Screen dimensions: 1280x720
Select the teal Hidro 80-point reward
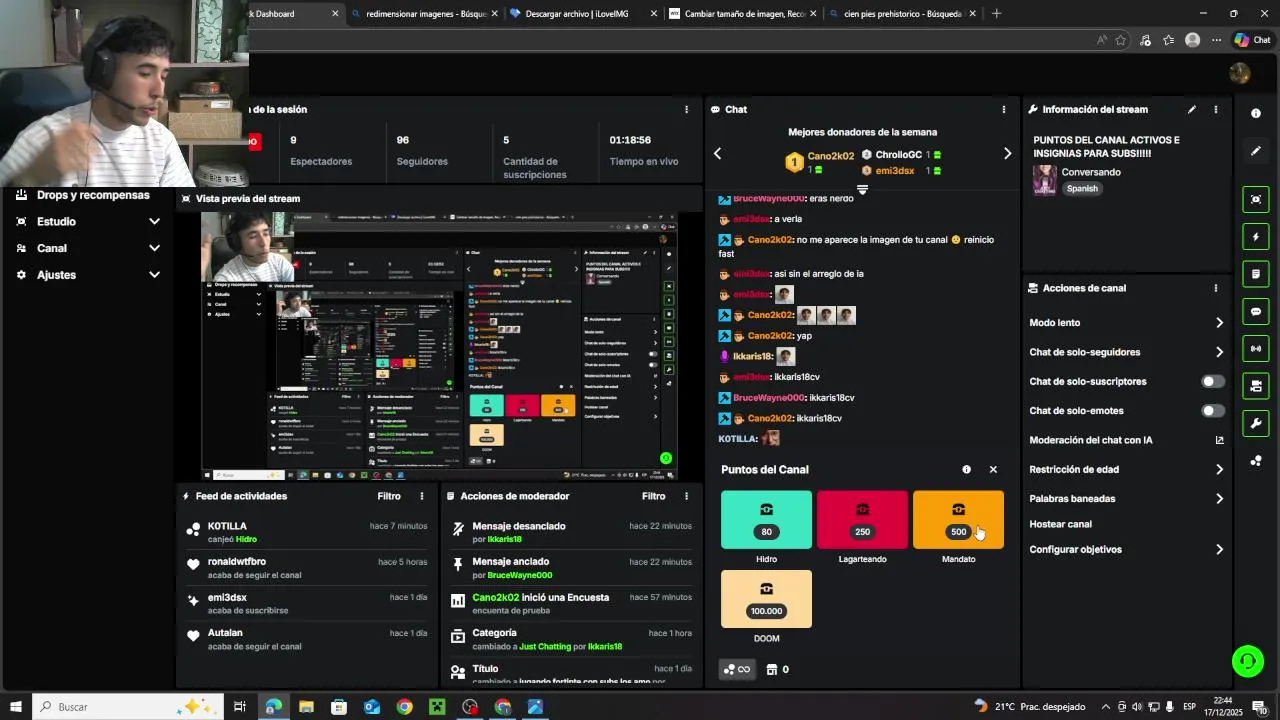pyautogui.click(x=766, y=519)
